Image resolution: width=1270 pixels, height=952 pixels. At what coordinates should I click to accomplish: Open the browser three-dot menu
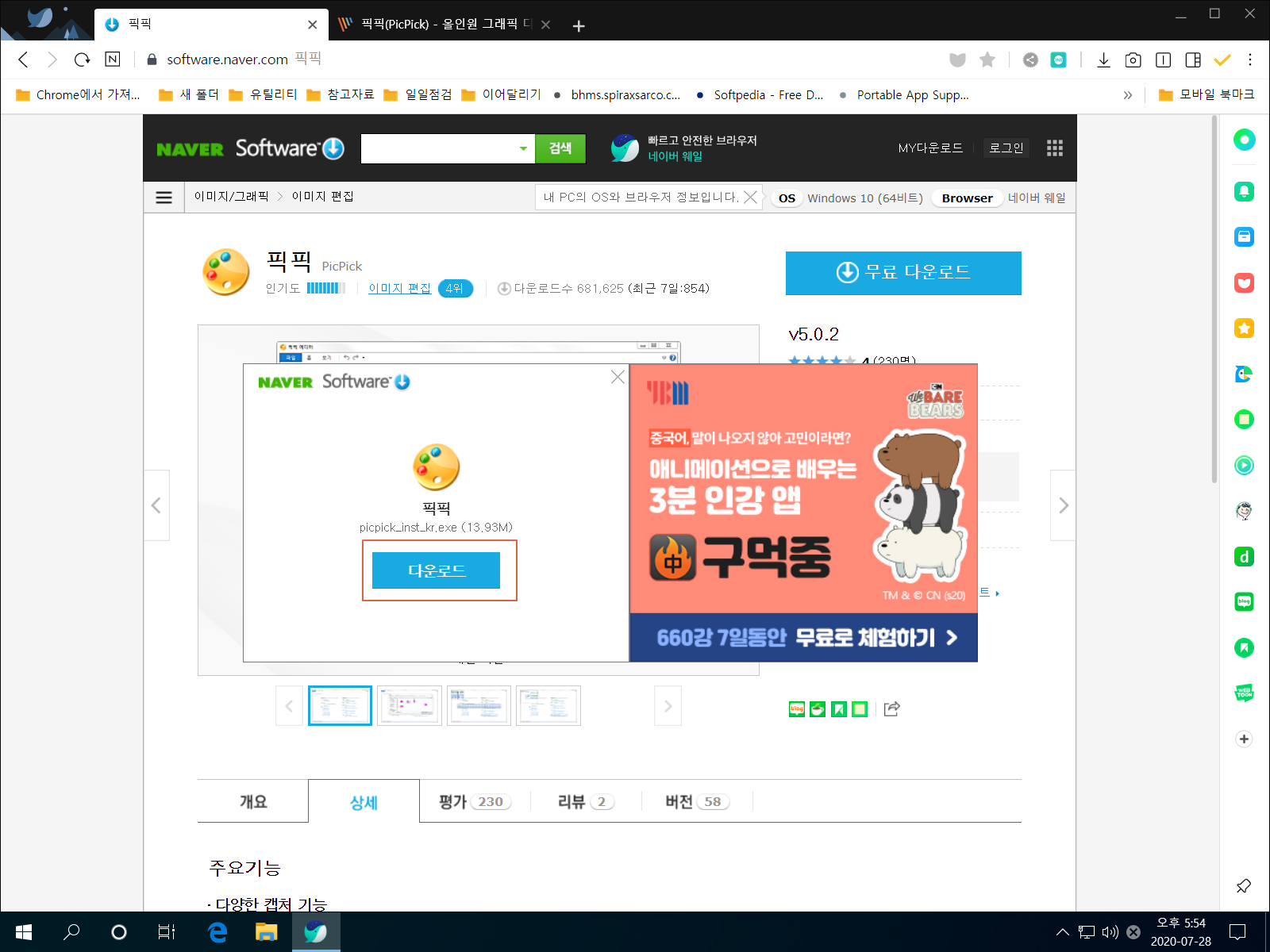[1250, 59]
